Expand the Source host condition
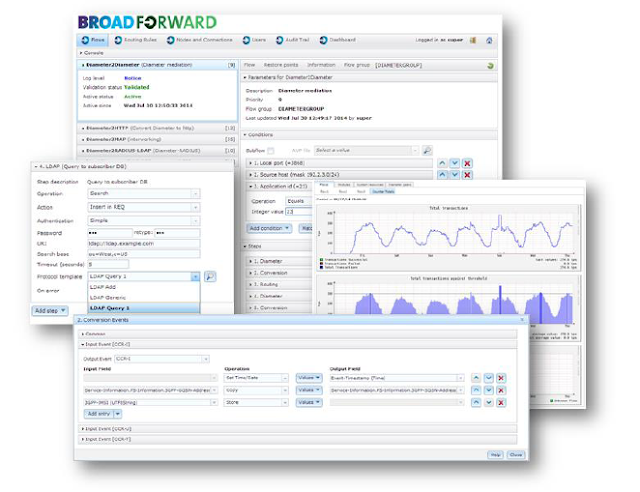The image size is (640, 492). pyautogui.click(x=340, y=175)
